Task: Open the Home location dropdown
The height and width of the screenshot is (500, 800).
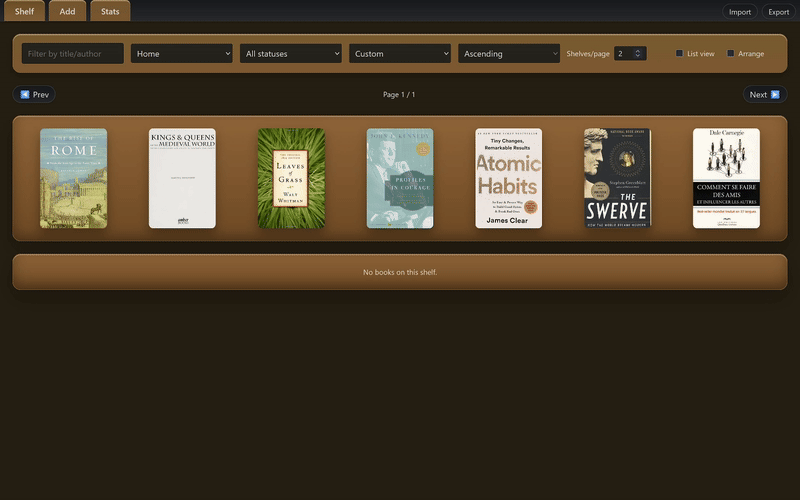Action: point(182,54)
